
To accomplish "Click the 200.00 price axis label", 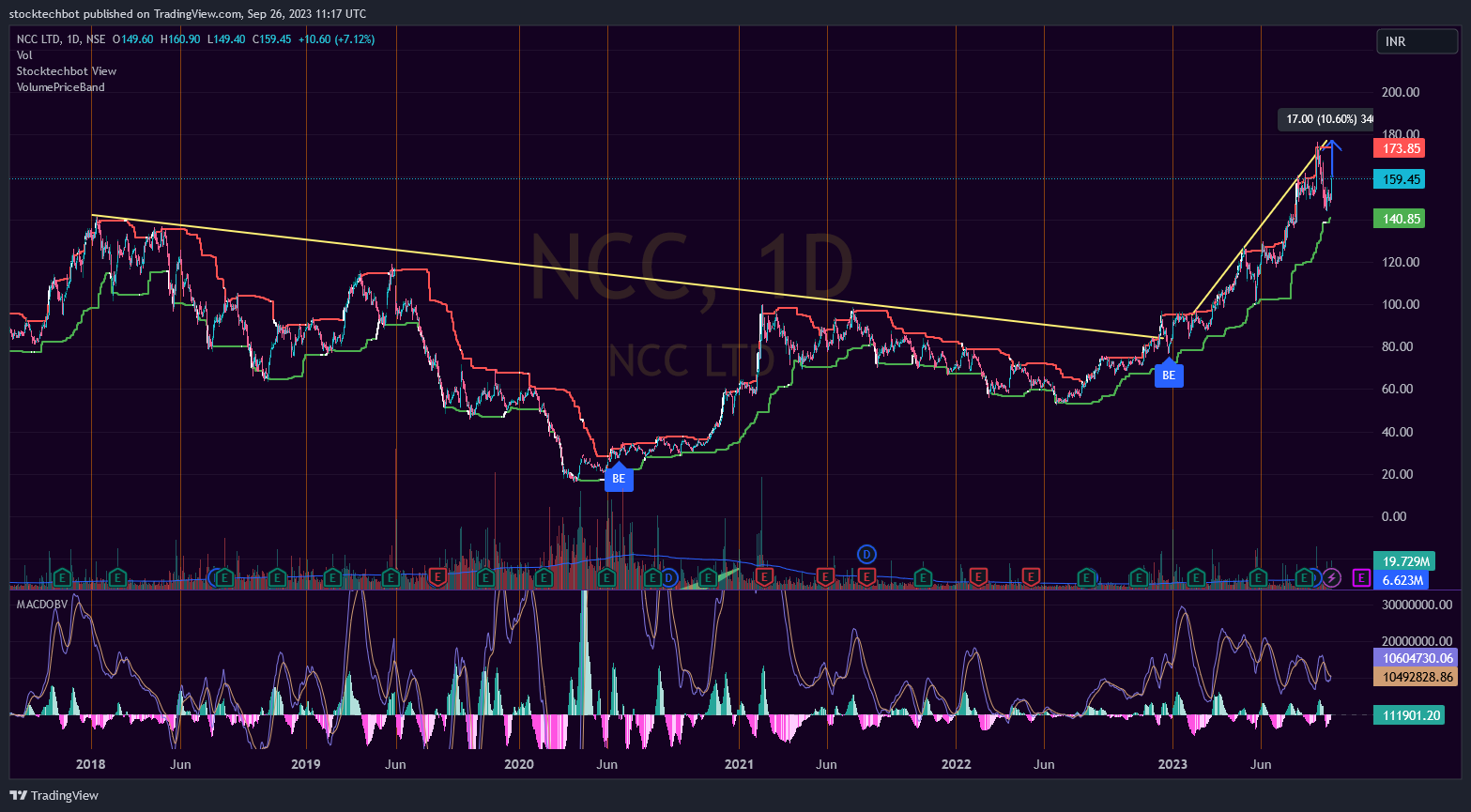I will (x=1401, y=92).
